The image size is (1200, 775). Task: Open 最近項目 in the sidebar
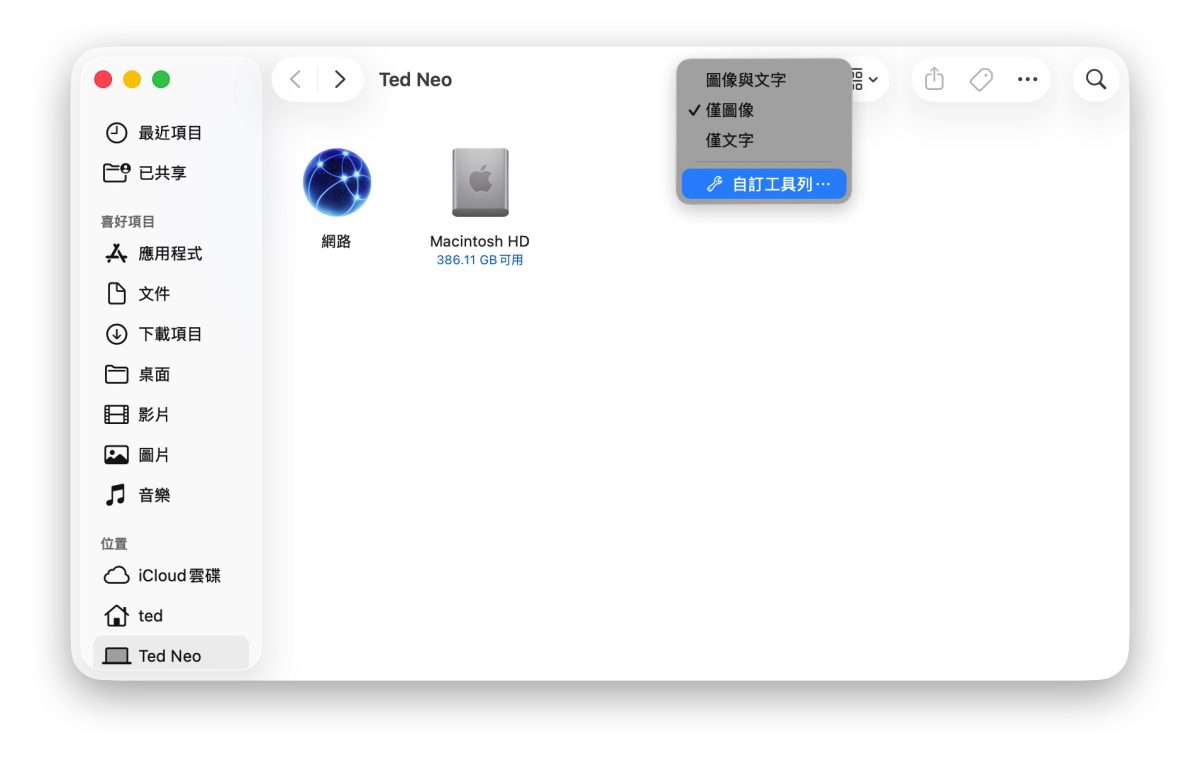point(171,133)
